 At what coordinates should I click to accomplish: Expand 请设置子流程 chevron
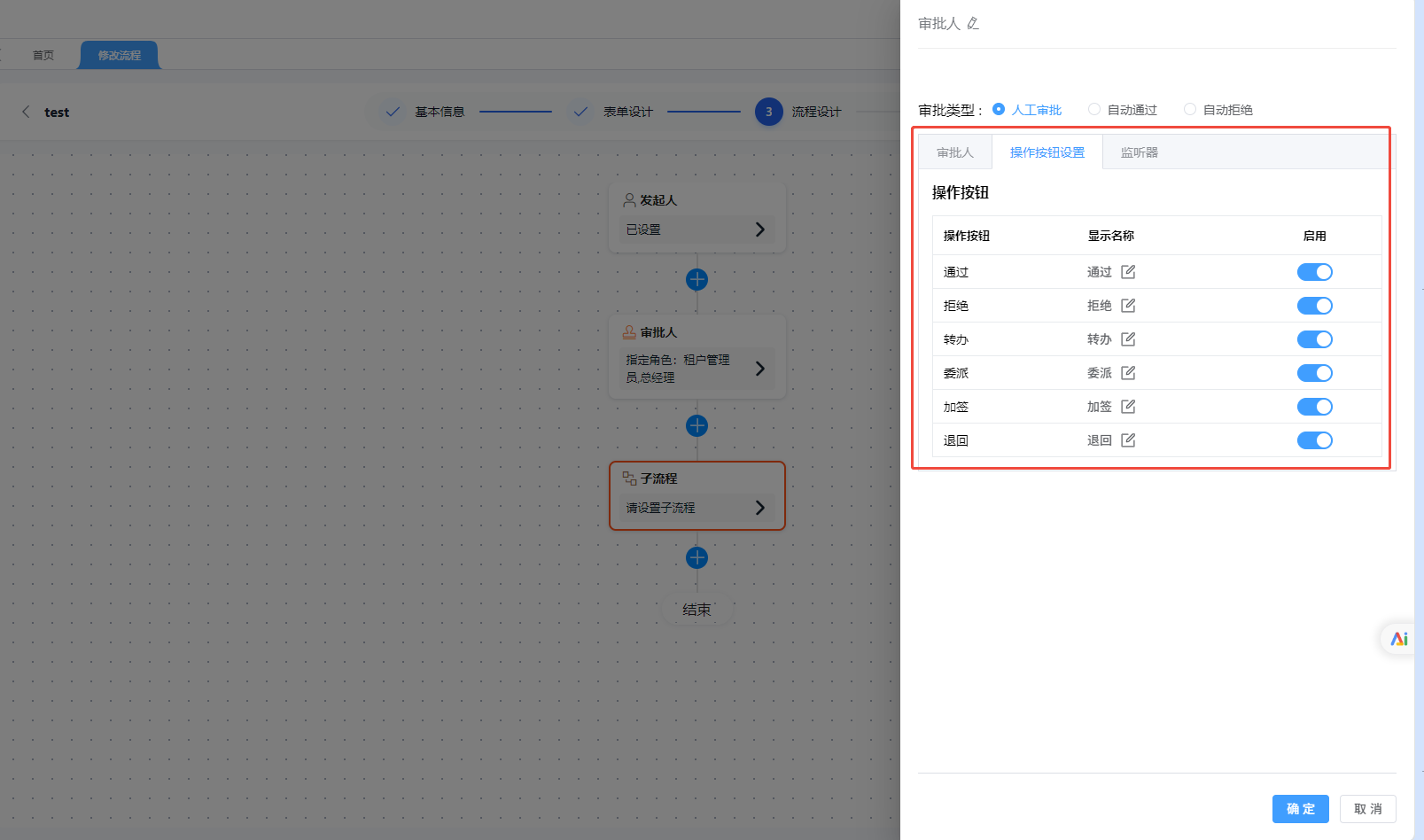point(759,508)
